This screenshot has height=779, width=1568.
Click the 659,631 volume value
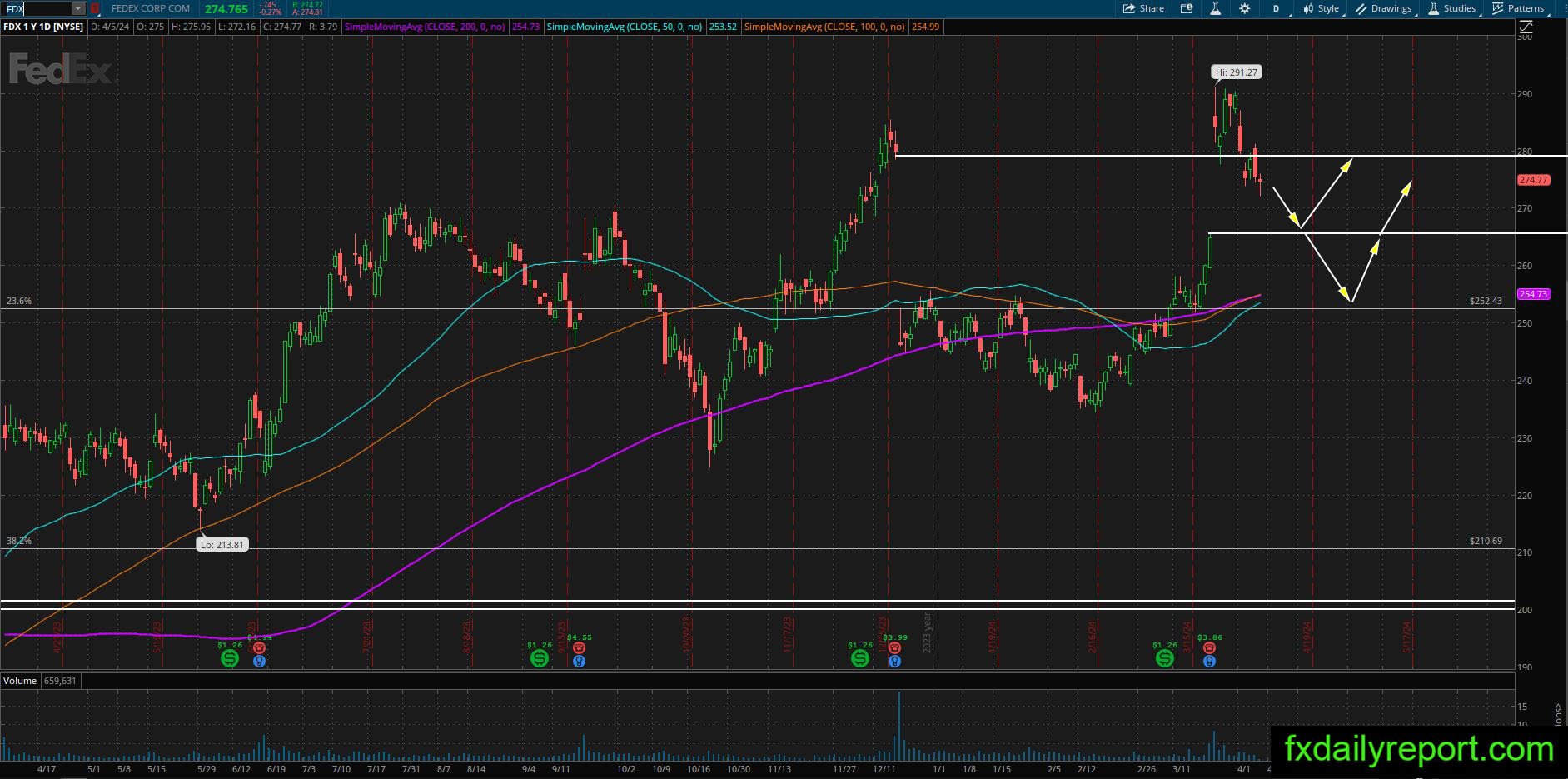click(59, 681)
